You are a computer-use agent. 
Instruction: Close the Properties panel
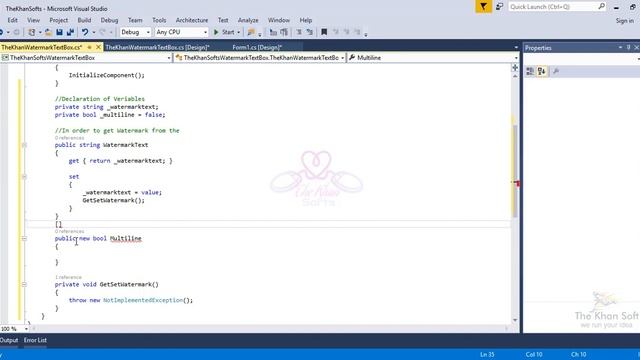636,48
